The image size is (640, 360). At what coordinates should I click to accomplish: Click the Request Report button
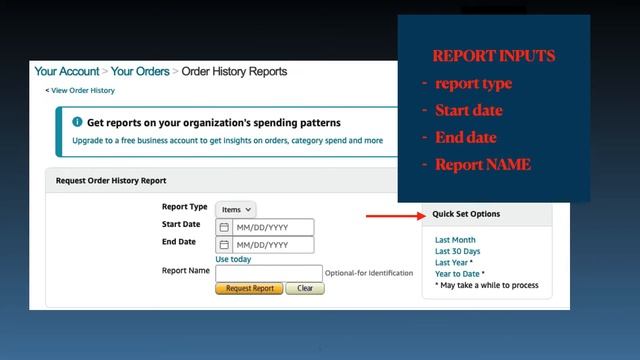click(x=249, y=288)
